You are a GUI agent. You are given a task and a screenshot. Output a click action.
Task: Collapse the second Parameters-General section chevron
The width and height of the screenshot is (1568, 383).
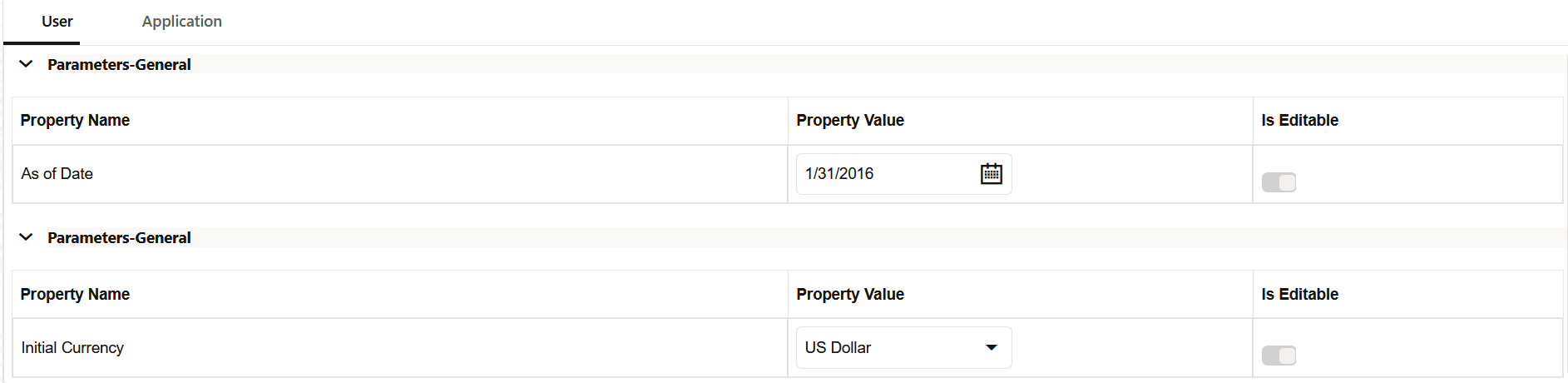click(26, 237)
